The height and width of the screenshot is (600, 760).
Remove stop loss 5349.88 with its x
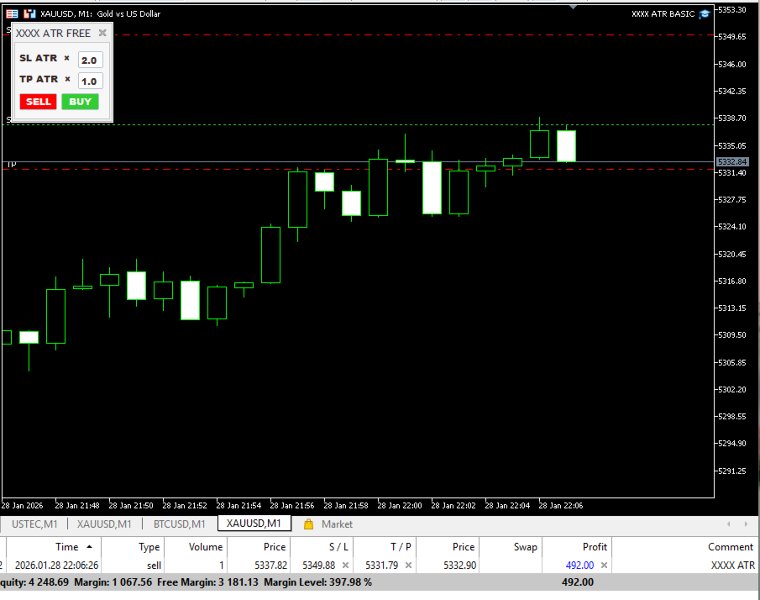coord(345,565)
